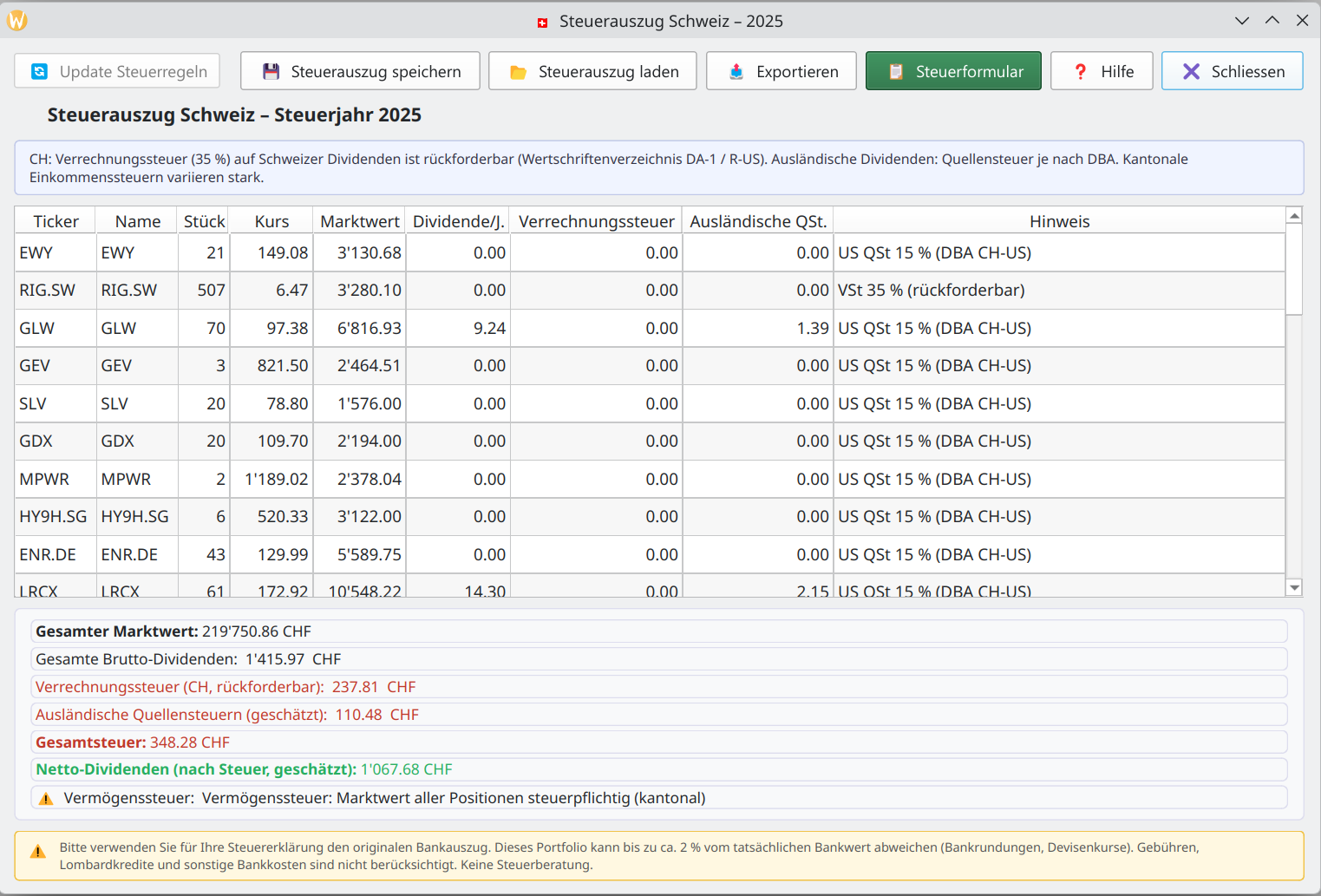The height and width of the screenshot is (896, 1321).
Task: Click the clipboard icon on Steuerformular
Action: coord(896,71)
